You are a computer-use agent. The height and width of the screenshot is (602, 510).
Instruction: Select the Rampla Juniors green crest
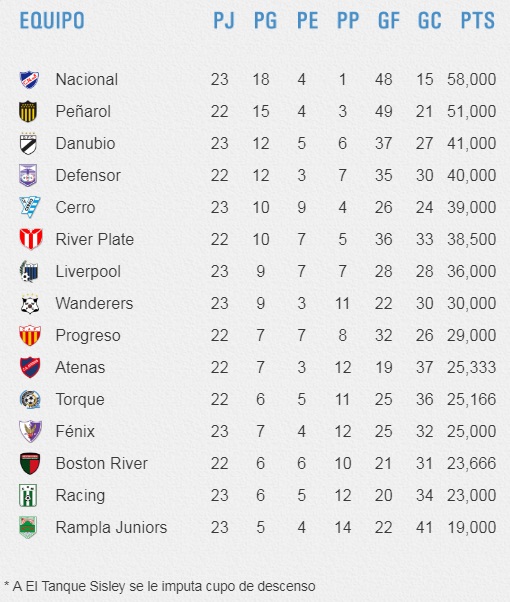click(28, 527)
